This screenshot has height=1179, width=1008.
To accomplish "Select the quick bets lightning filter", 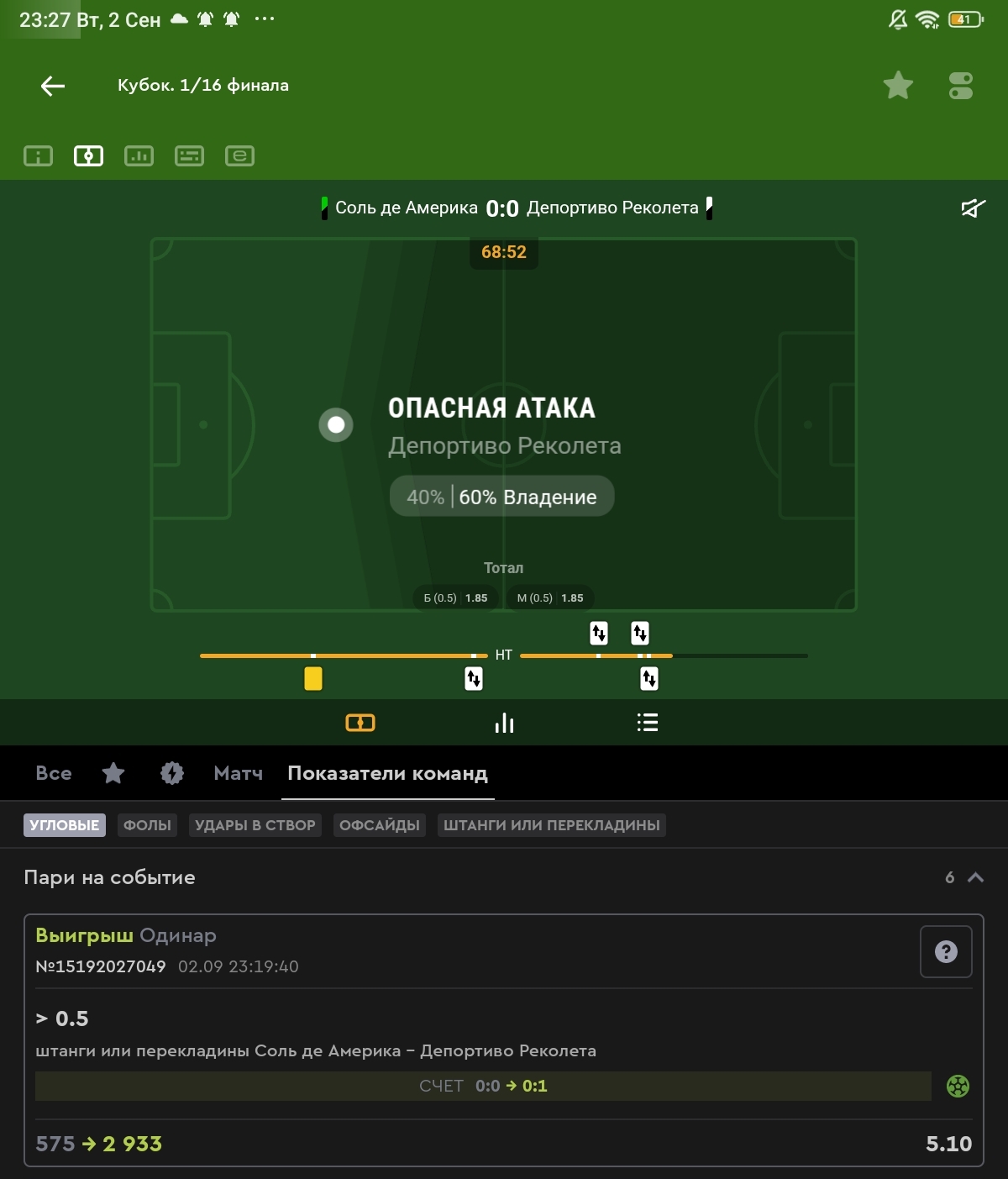I will click(172, 773).
